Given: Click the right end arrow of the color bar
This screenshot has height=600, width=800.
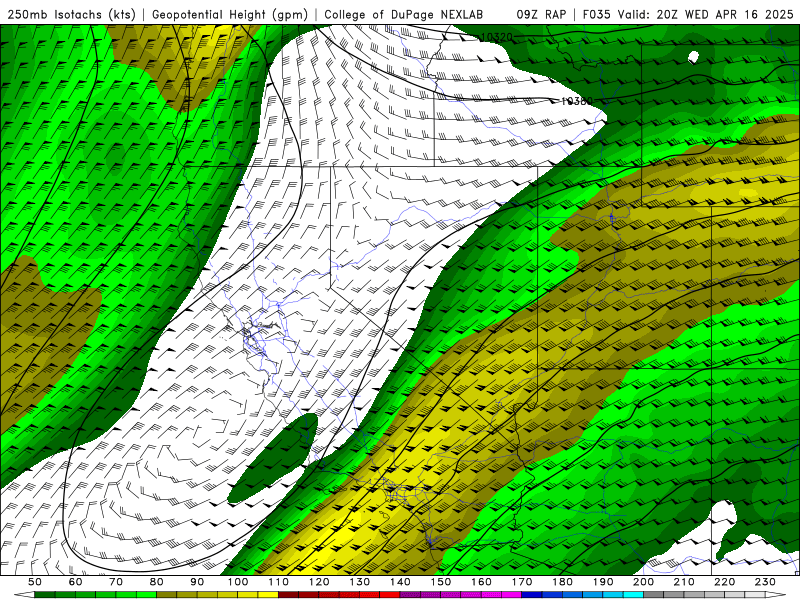Looking at the screenshot, I should [776, 595].
